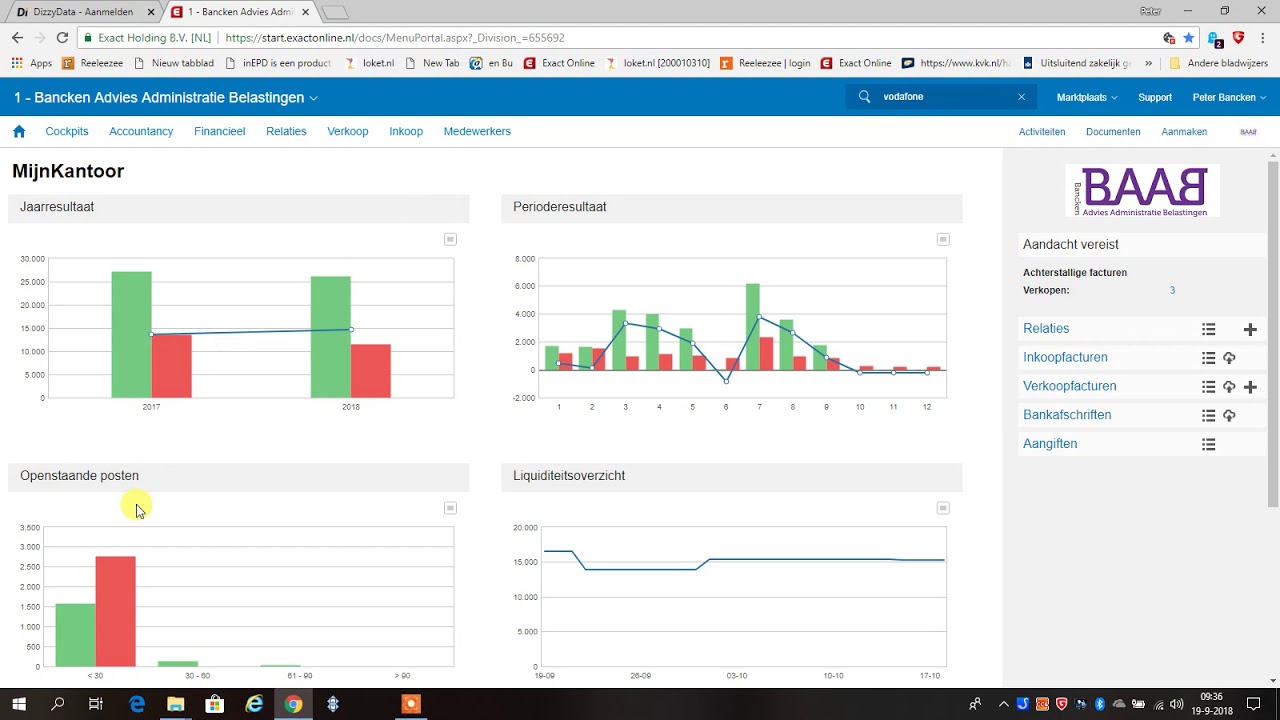Open the Support link

click(1155, 97)
